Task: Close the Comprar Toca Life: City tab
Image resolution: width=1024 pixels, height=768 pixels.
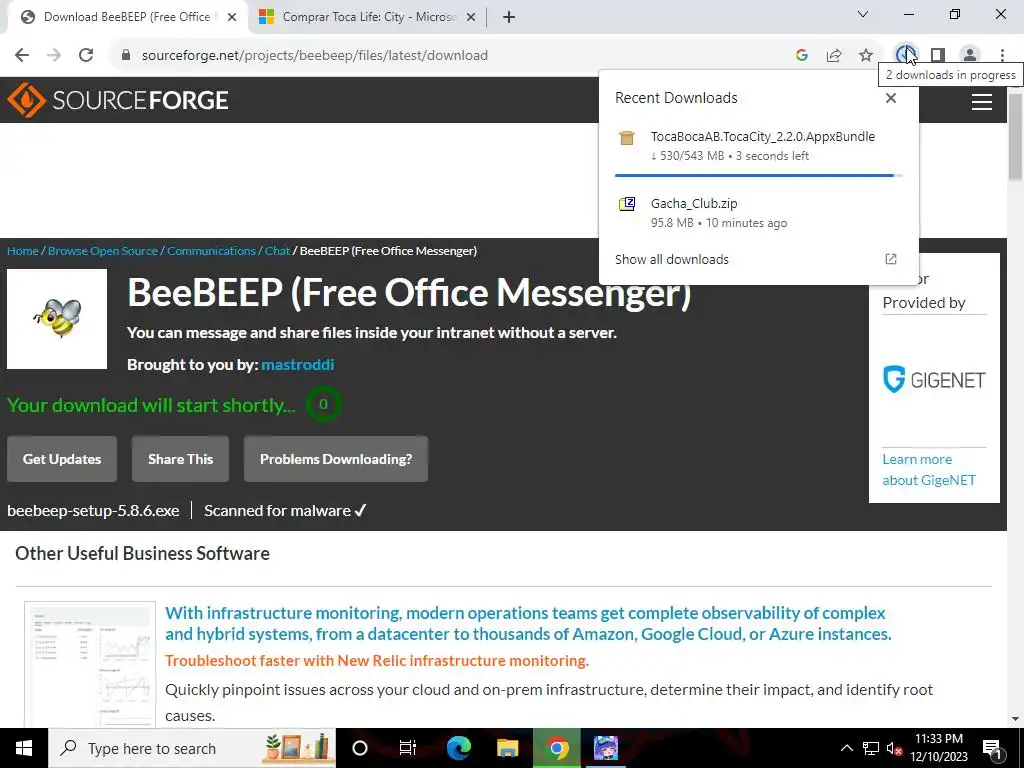Action: 471,18
